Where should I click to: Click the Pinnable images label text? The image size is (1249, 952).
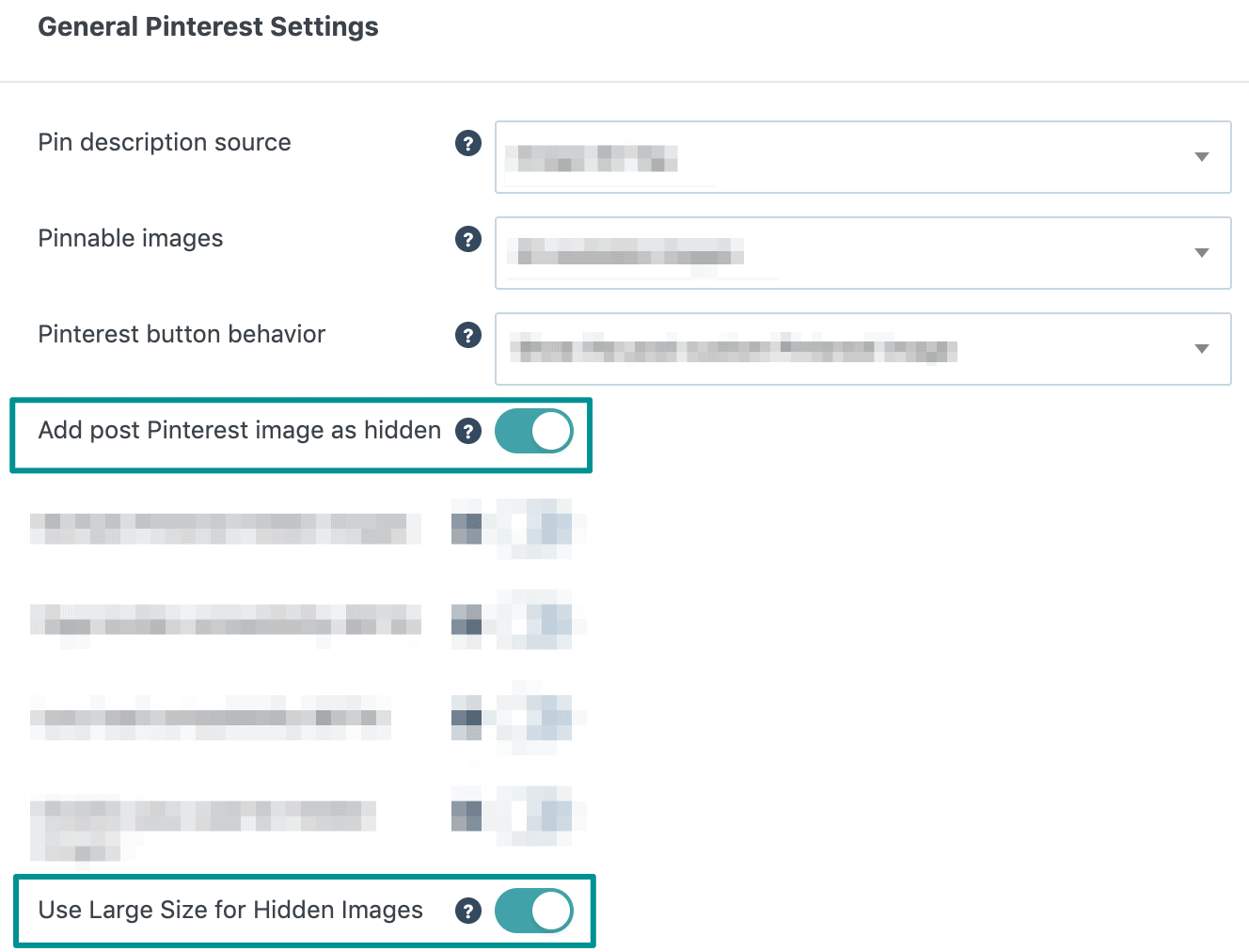[x=131, y=239]
